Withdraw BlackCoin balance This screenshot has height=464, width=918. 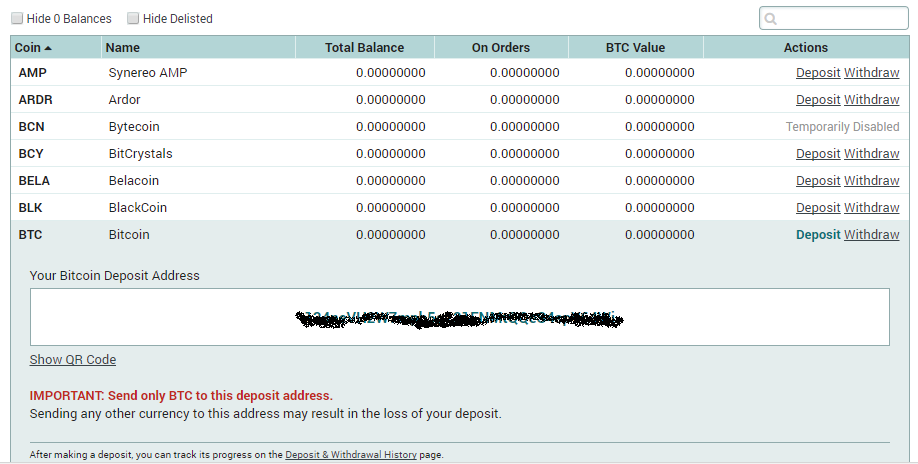[x=871, y=208]
